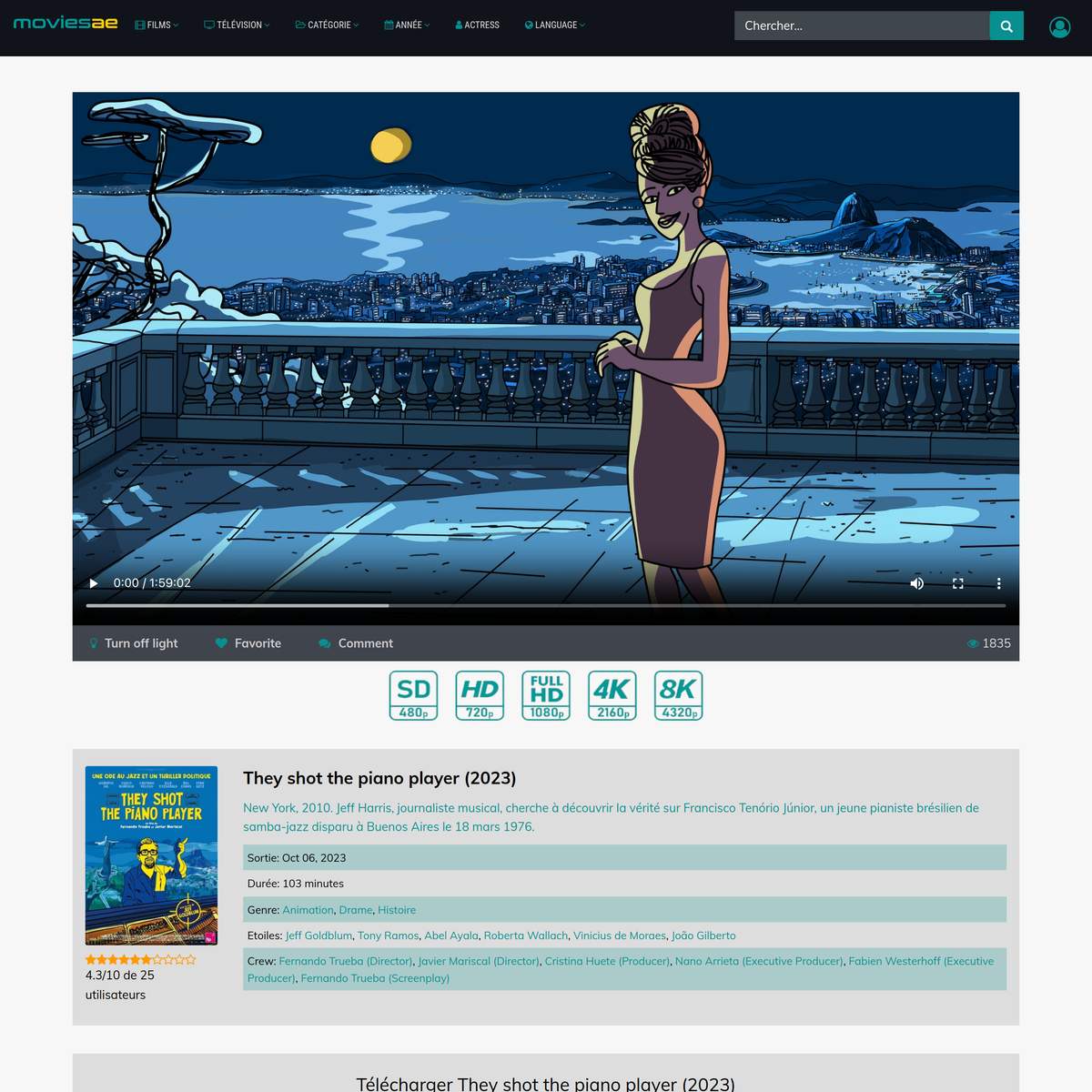Open Tony Ramos actor page
Screen dimensions: 1092x1092
[389, 935]
